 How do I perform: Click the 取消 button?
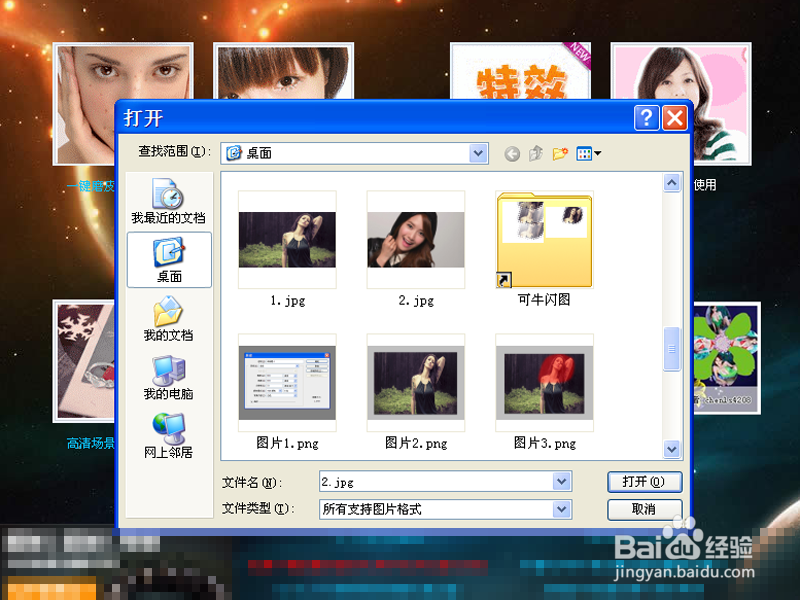coord(644,509)
